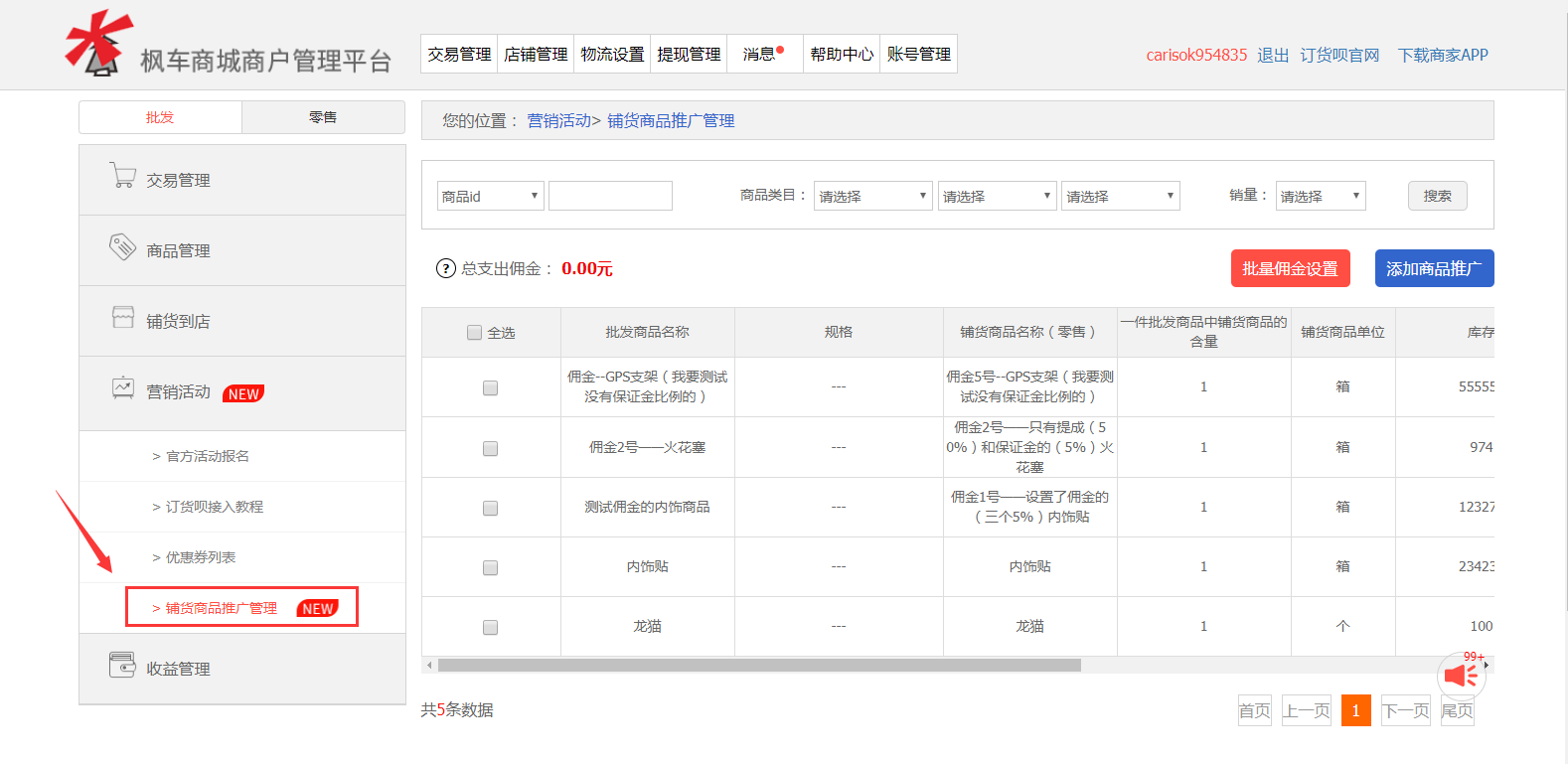Screen dimensions: 1568x764
Task: Expand the 交易管理 sidebar section
Action: [x=242, y=180]
